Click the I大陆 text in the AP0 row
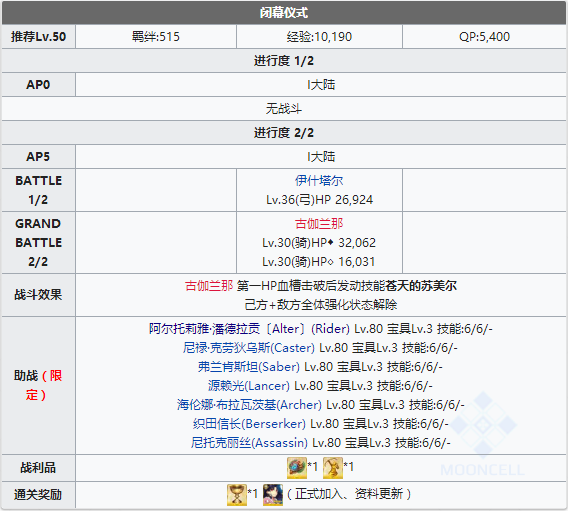 tap(321, 84)
